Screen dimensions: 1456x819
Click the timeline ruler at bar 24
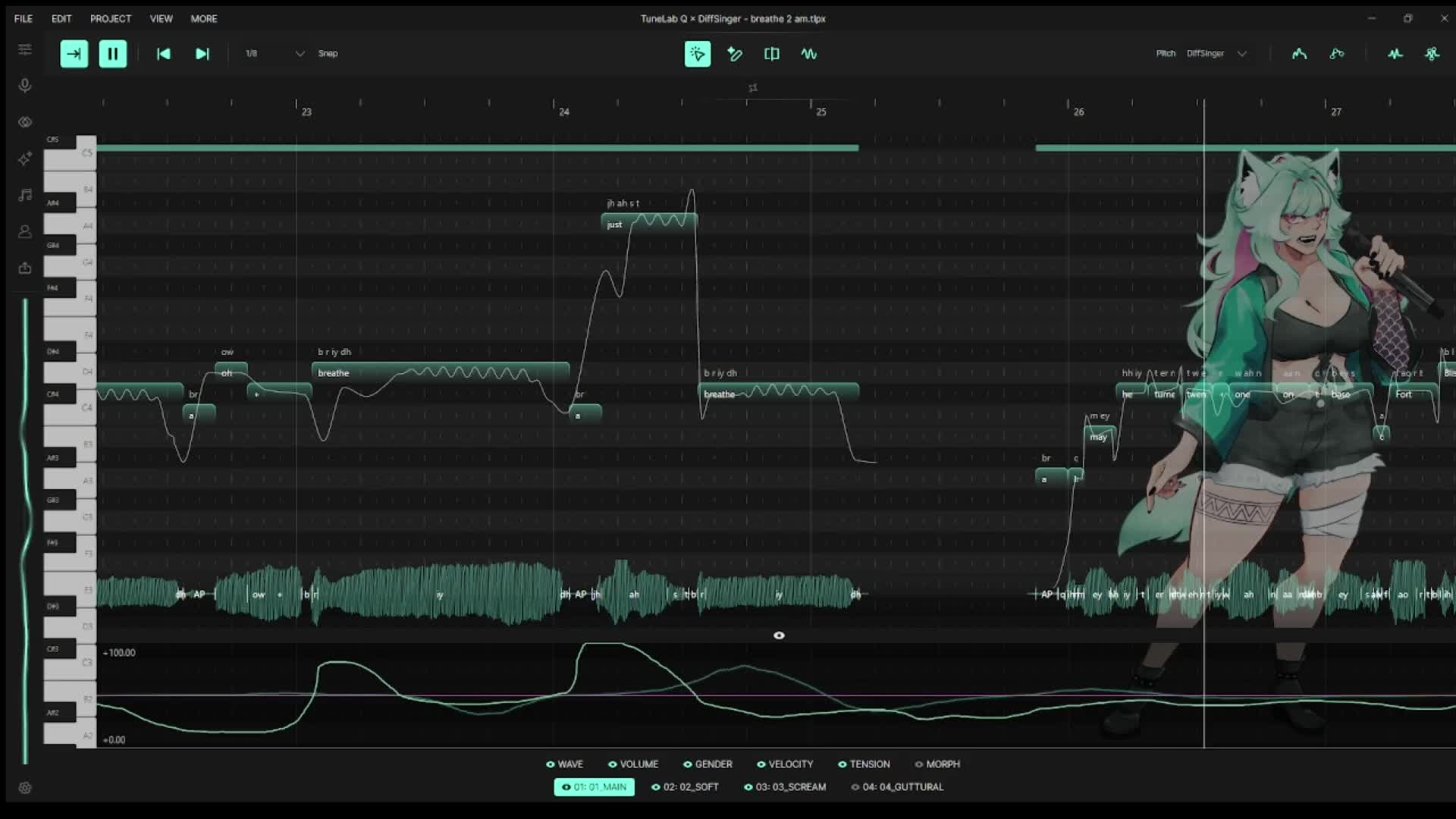point(563,111)
